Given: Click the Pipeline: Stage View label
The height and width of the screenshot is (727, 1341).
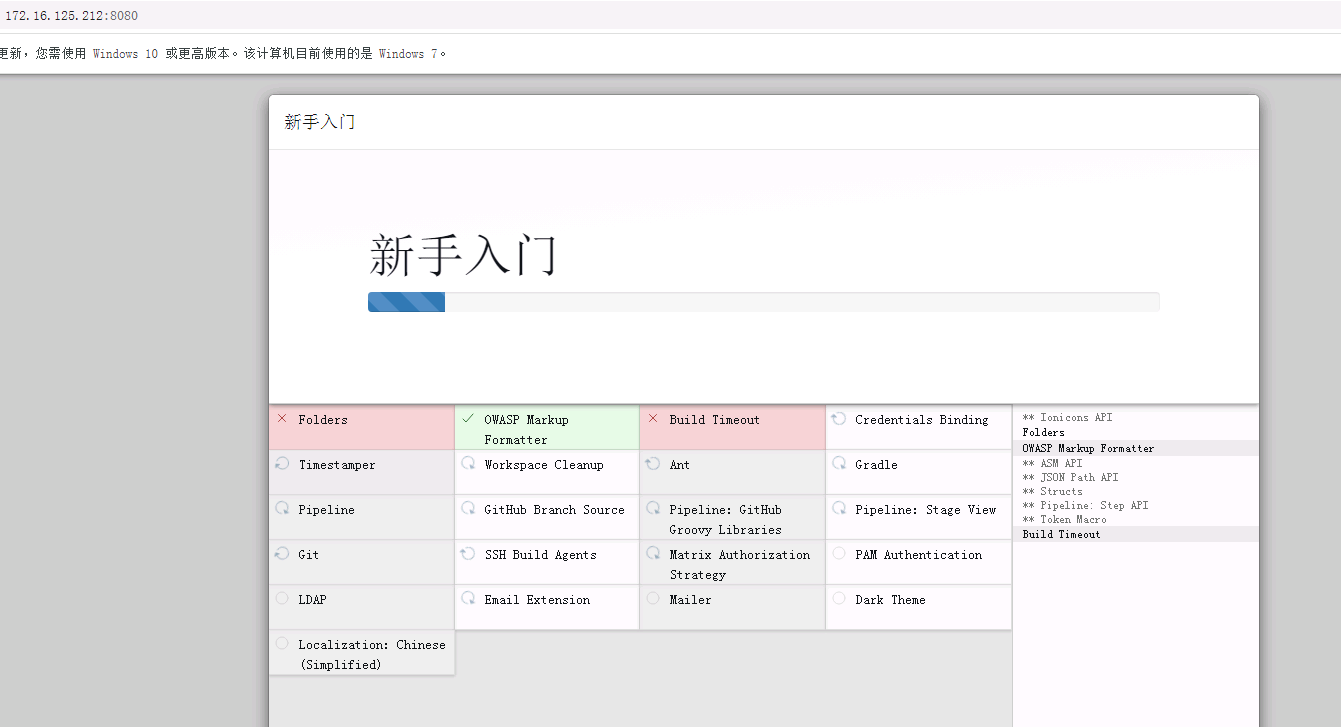Looking at the screenshot, I should [926, 510].
